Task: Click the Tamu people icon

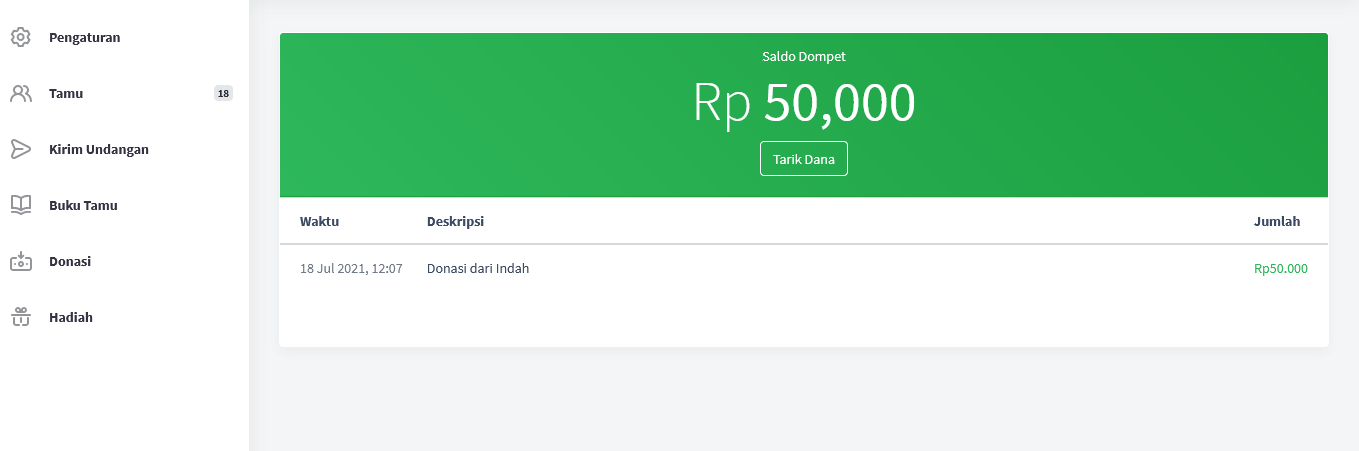Action: (20, 93)
